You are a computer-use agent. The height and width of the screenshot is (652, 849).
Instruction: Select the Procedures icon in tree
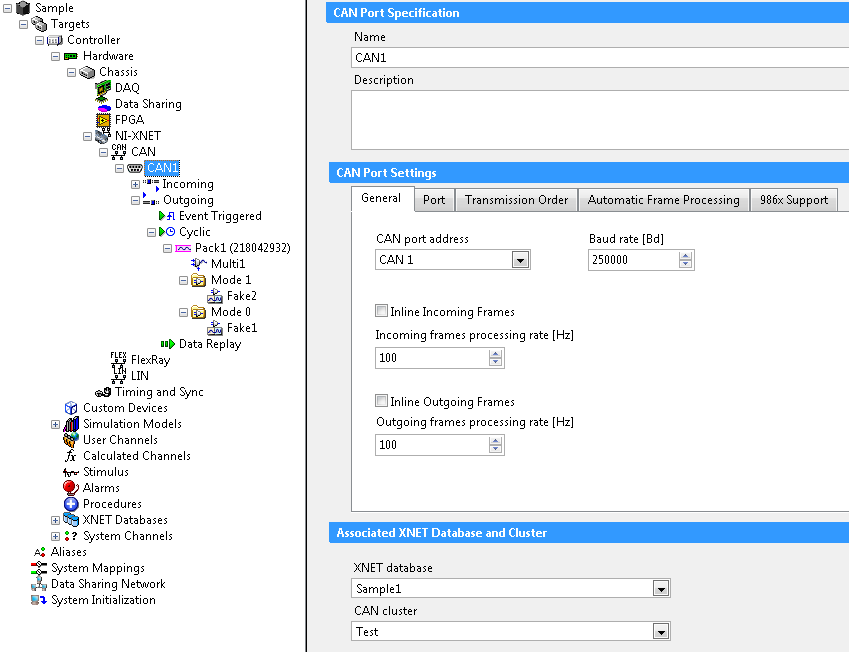point(71,504)
